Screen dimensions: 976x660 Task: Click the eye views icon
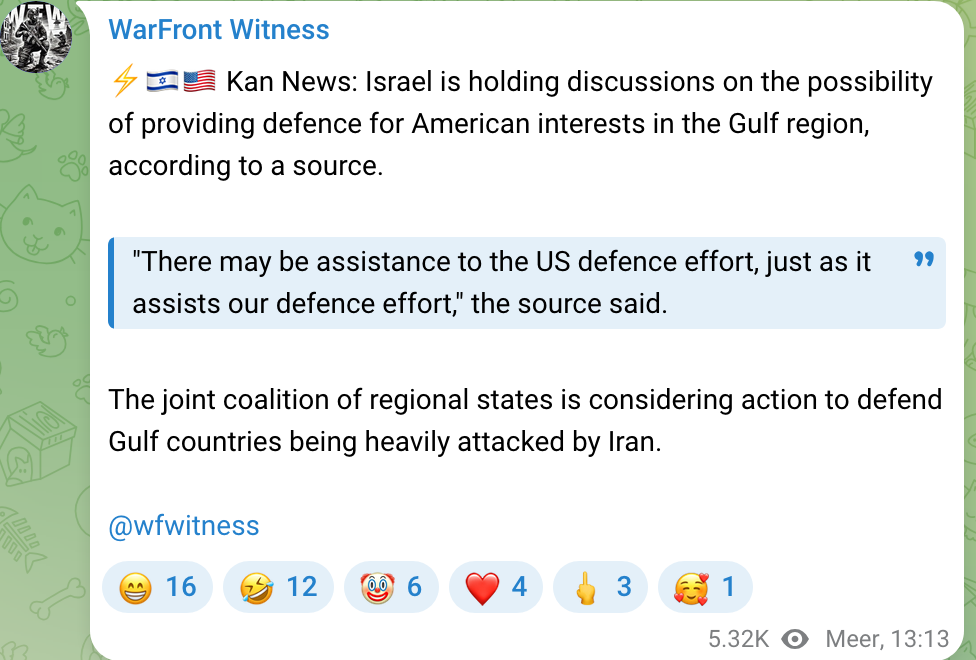coord(796,639)
